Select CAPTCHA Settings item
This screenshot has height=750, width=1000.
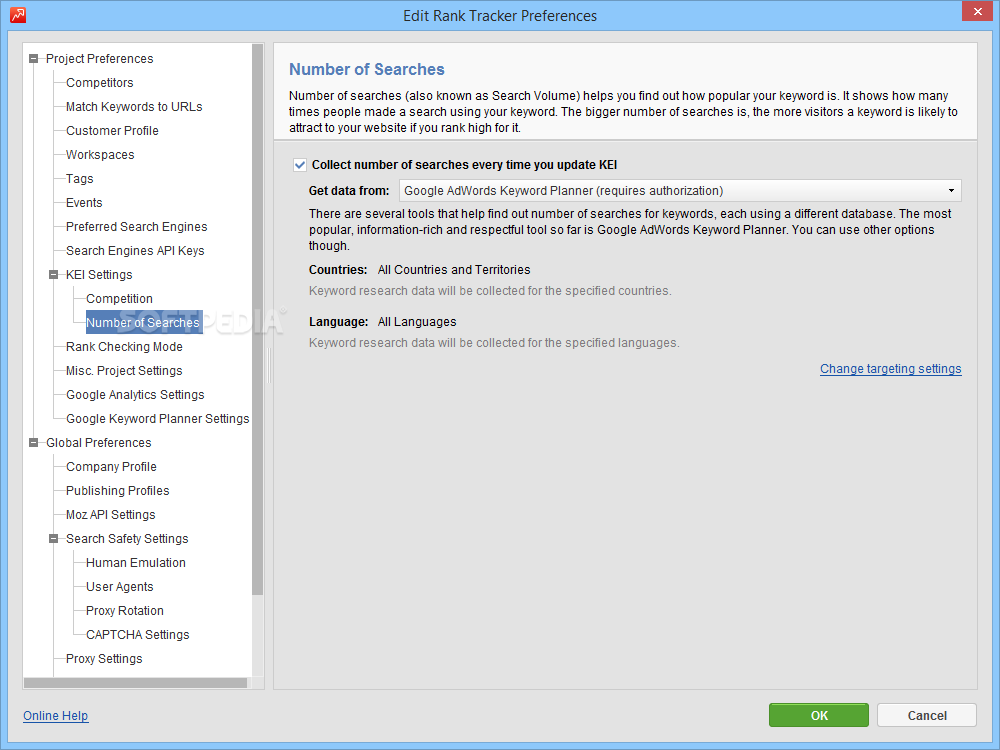coord(138,635)
